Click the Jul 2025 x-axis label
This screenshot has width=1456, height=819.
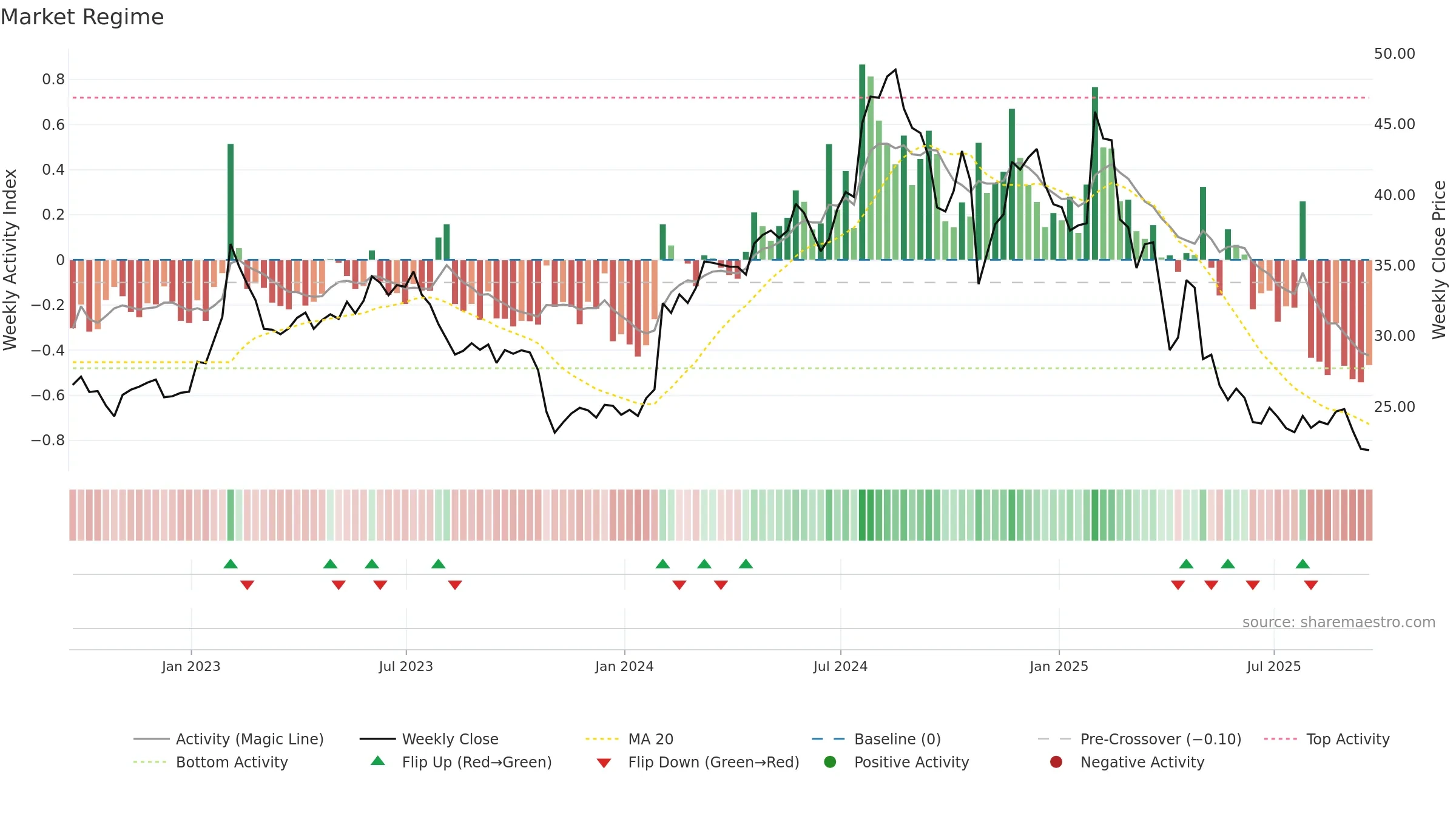coord(1274,666)
